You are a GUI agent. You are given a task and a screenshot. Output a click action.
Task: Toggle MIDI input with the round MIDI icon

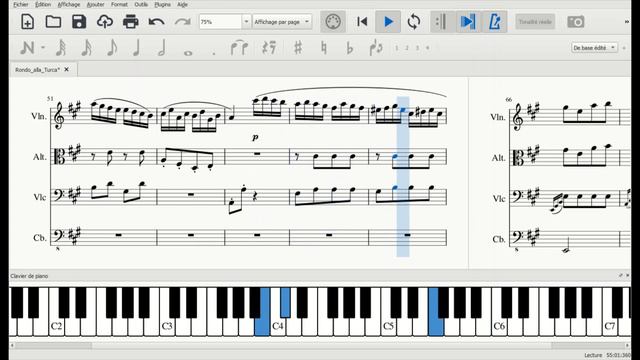coord(333,22)
